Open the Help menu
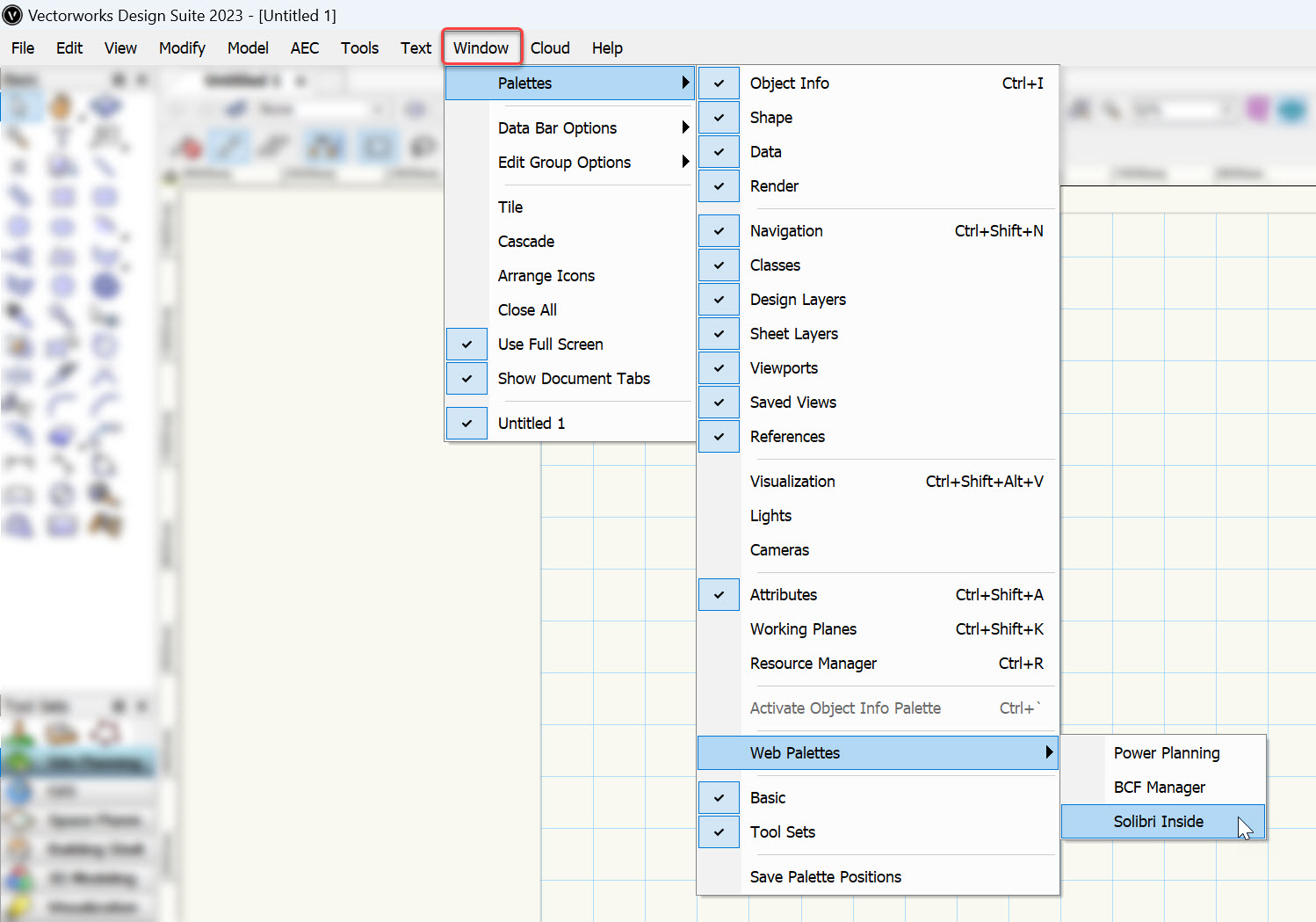 607,48
